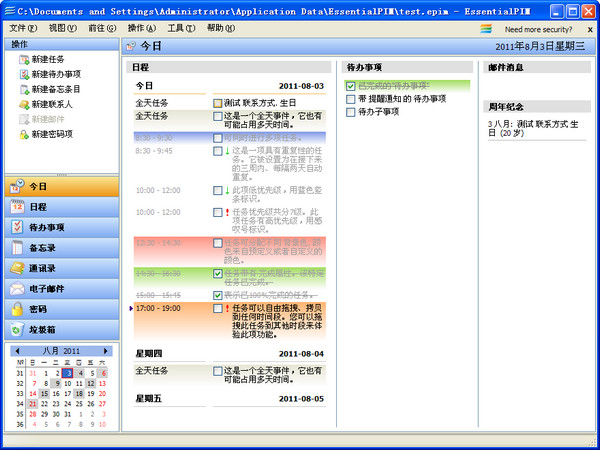Tick the 带提醒通知的待办事项 checkbox
Image resolution: width=600 pixels, height=450 pixels.
point(350,99)
